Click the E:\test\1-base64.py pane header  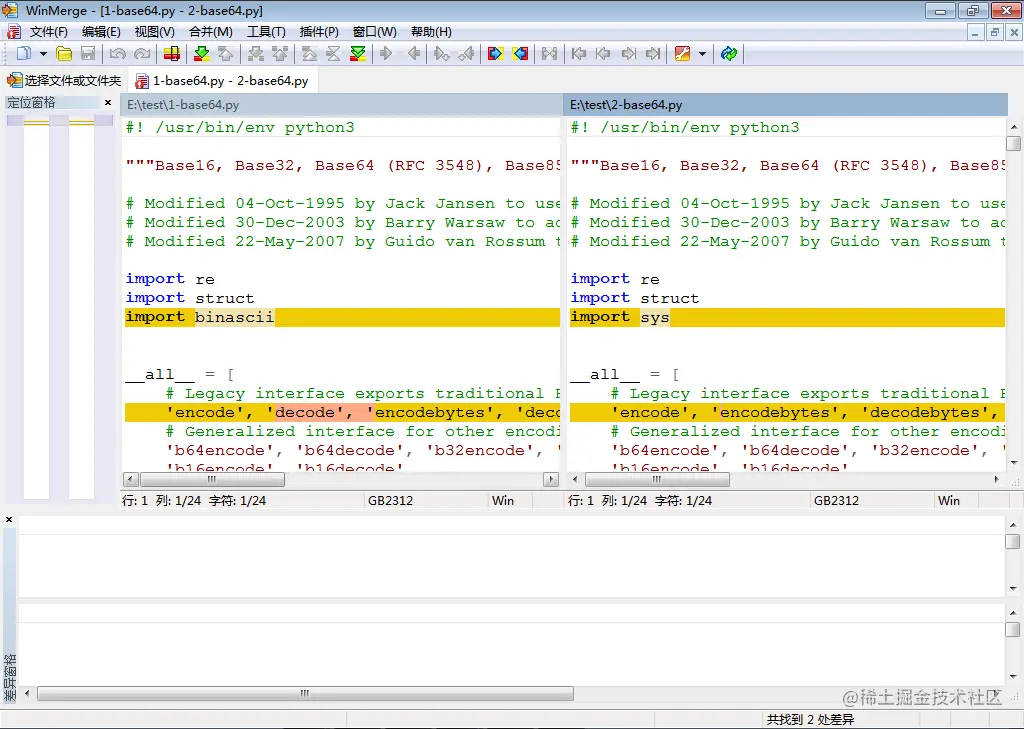tap(341, 105)
